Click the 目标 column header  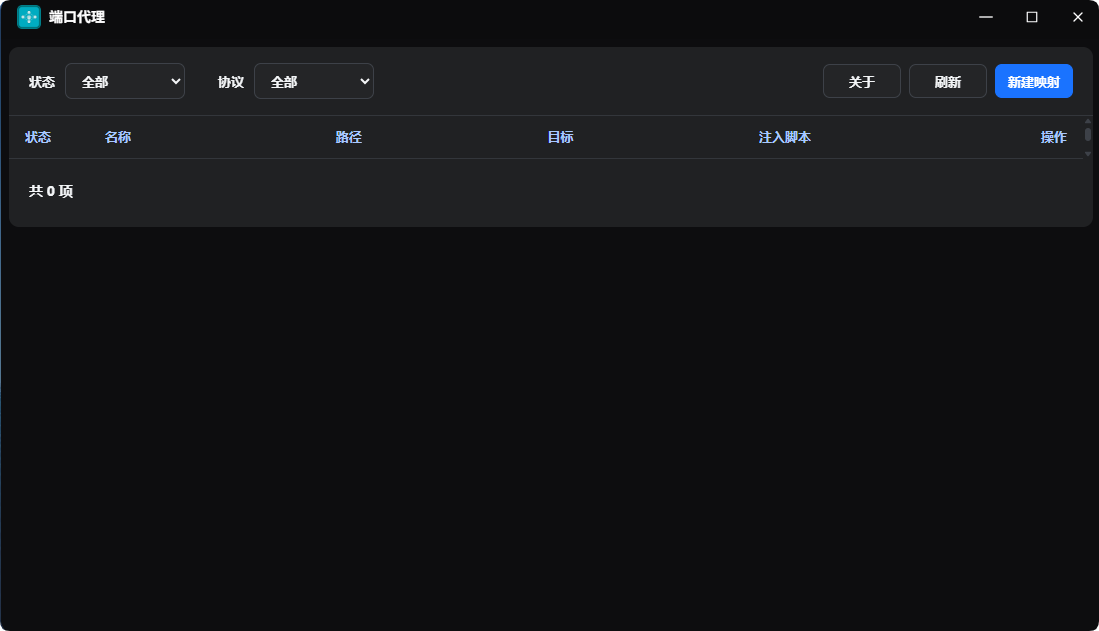coord(561,137)
